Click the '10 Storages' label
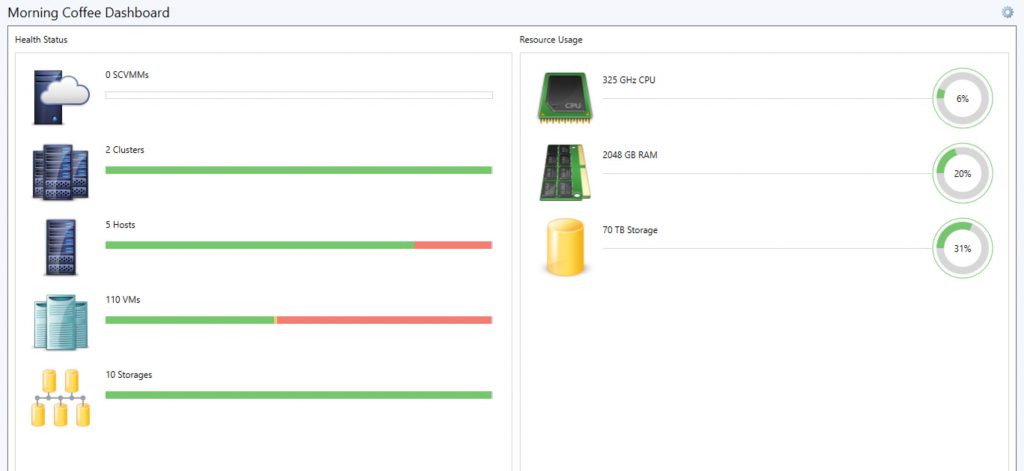Screen dimensions: 1024x471 pos(129,375)
